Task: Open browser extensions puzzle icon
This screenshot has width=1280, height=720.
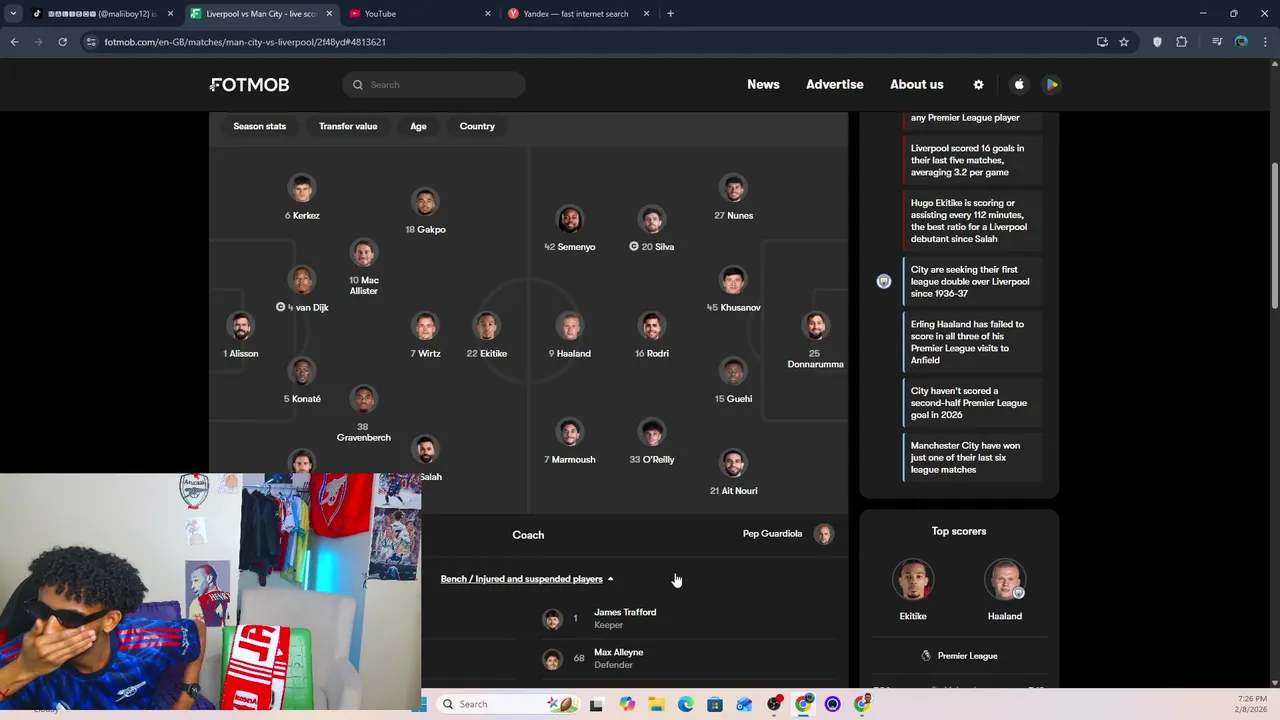Action: pos(1182,42)
